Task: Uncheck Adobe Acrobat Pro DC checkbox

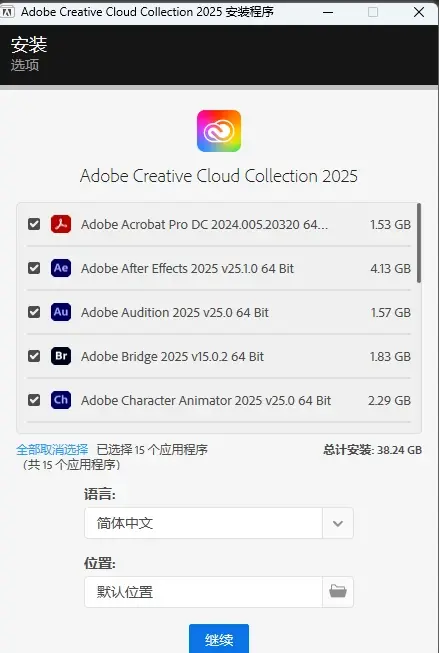Action: click(x=34, y=224)
